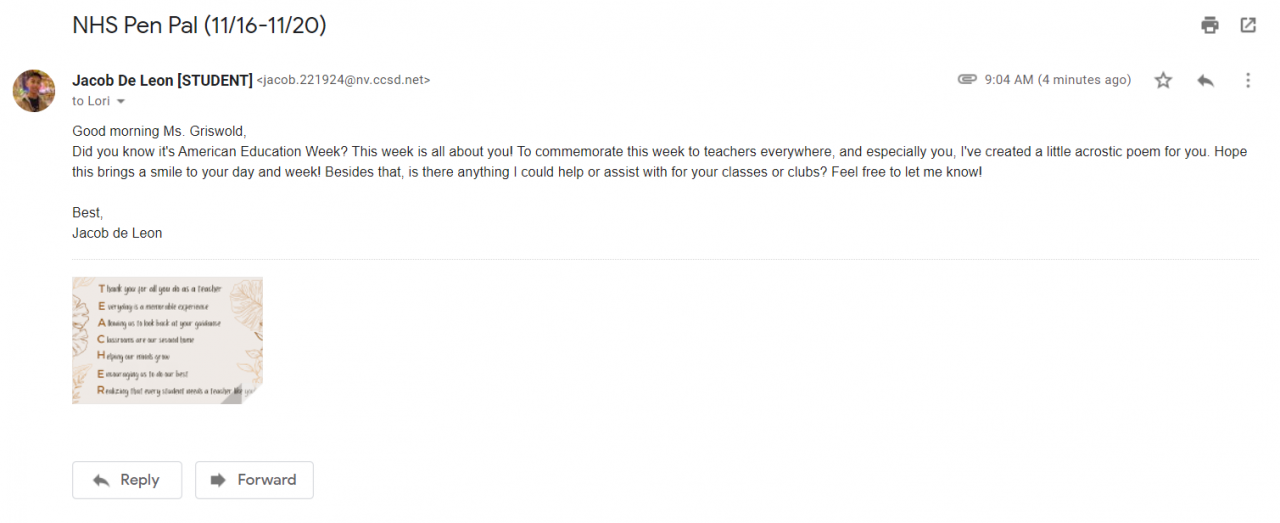1280x523 pixels.
Task: Click the arrow icon inside Forward button
Action: coord(218,480)
